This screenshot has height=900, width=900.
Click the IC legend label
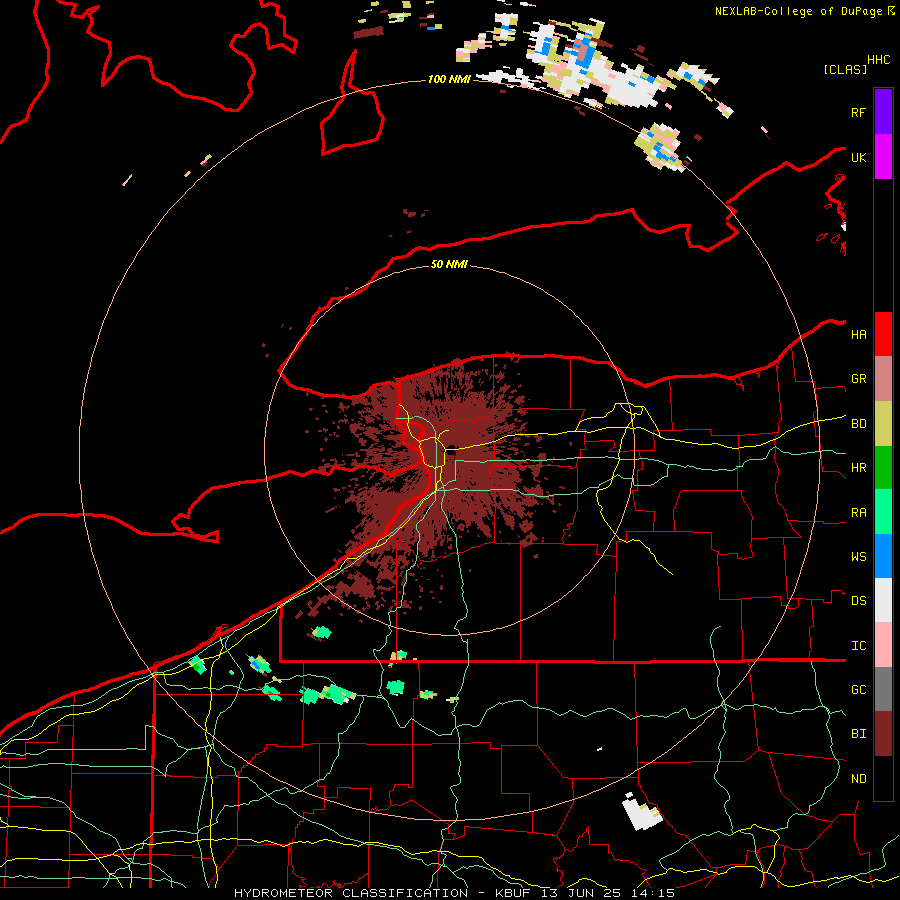(858, 646)
